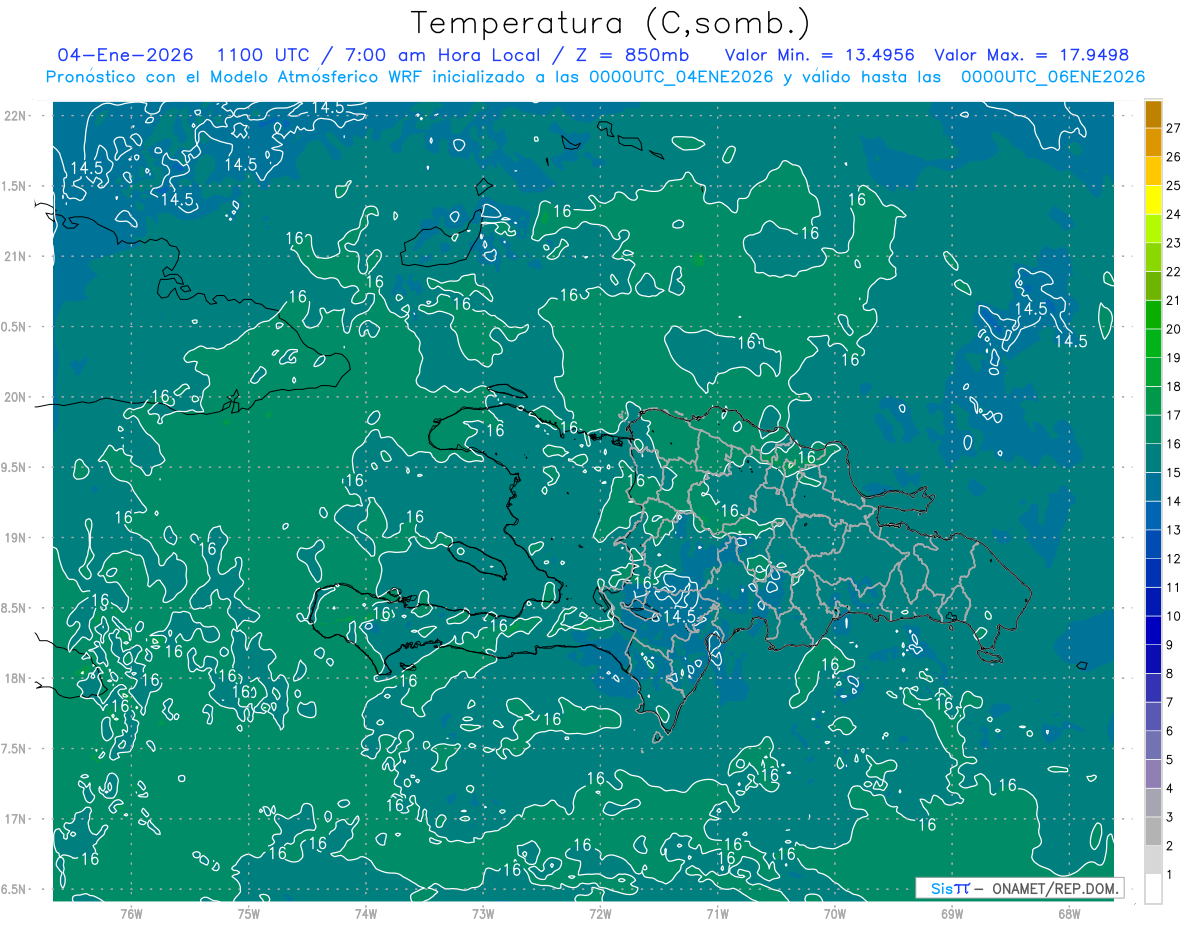Viewport: 1200px width, 927px height.
Task: Click the '71W' longitude axis label
Action: point(717,913)
